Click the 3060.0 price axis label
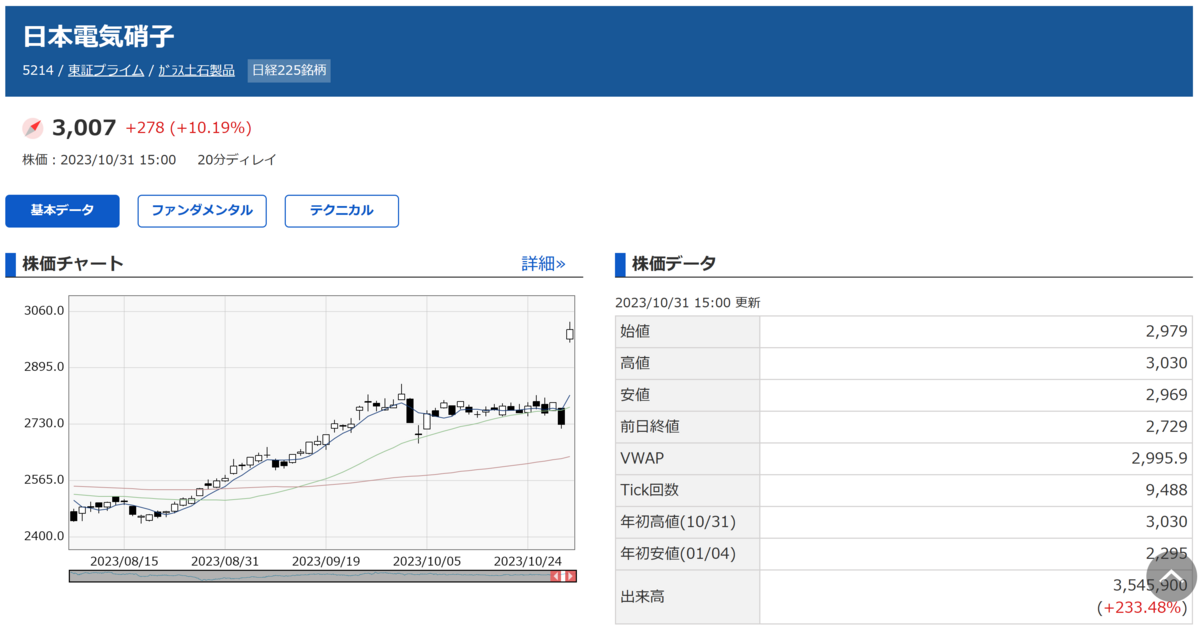Screen dimensions: 1200x628 tap(44, 310)
